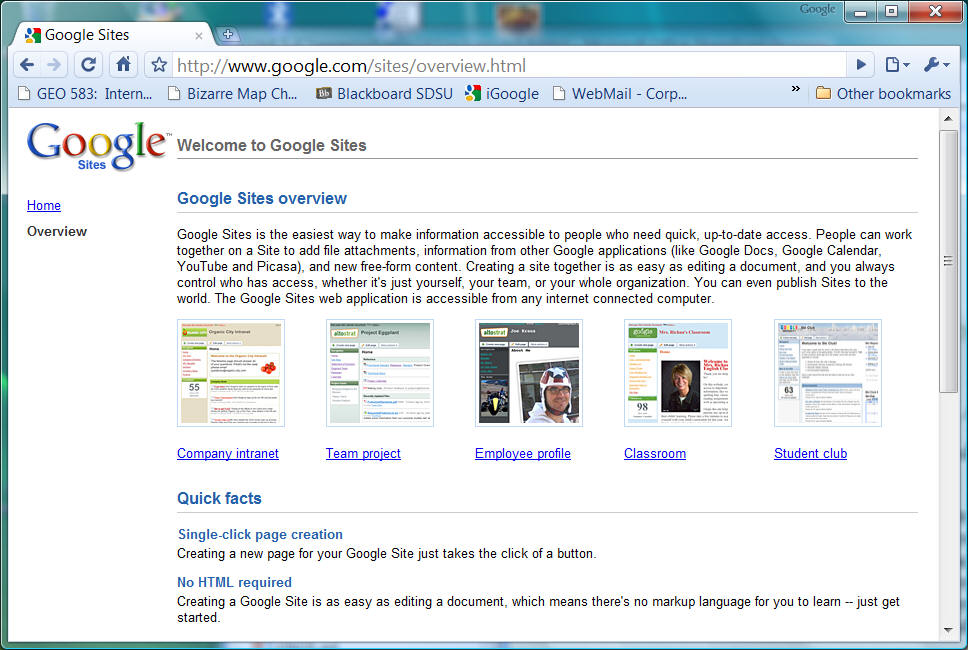
Task: Open the Employee profile thumbnail image
Action: (x=528, y=373)
